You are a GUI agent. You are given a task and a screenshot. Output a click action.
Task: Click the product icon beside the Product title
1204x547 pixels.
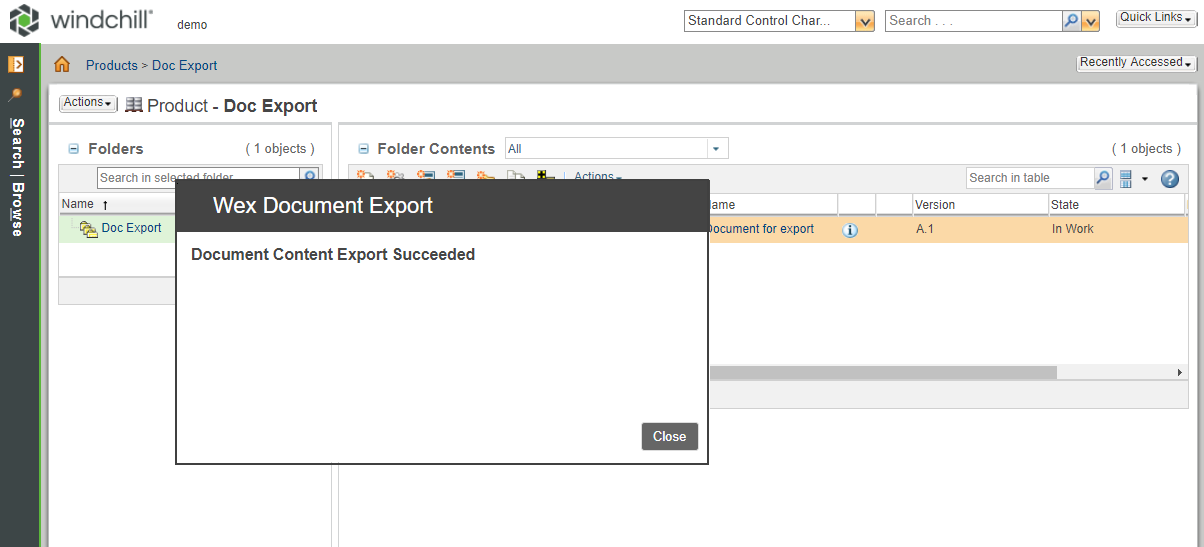134,104
